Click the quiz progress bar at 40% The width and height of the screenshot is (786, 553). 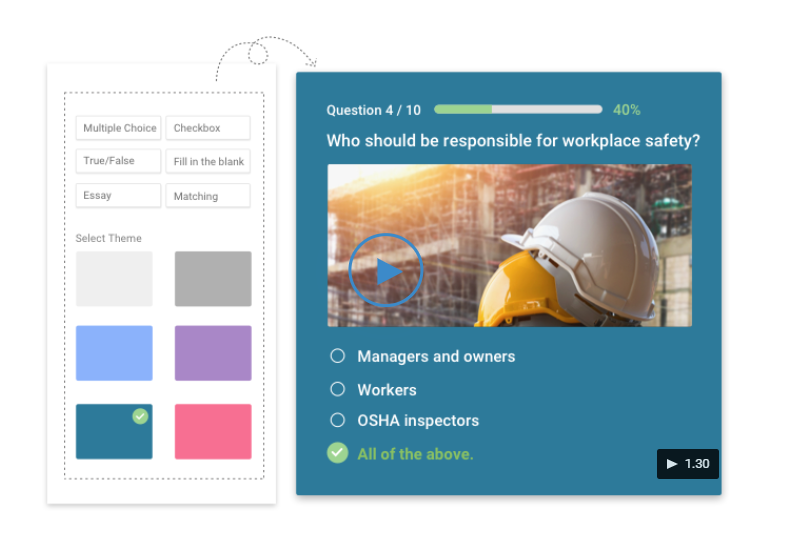pyautogui.click(x=518, y=109)
